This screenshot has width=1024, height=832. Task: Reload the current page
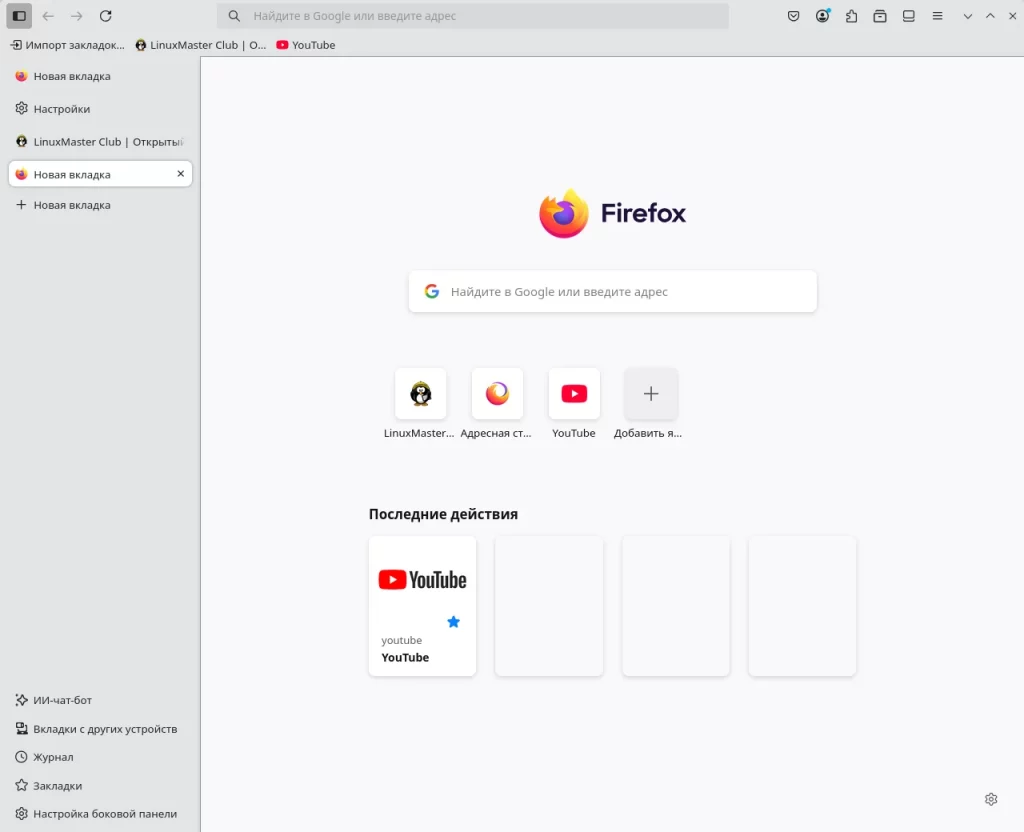105,16
